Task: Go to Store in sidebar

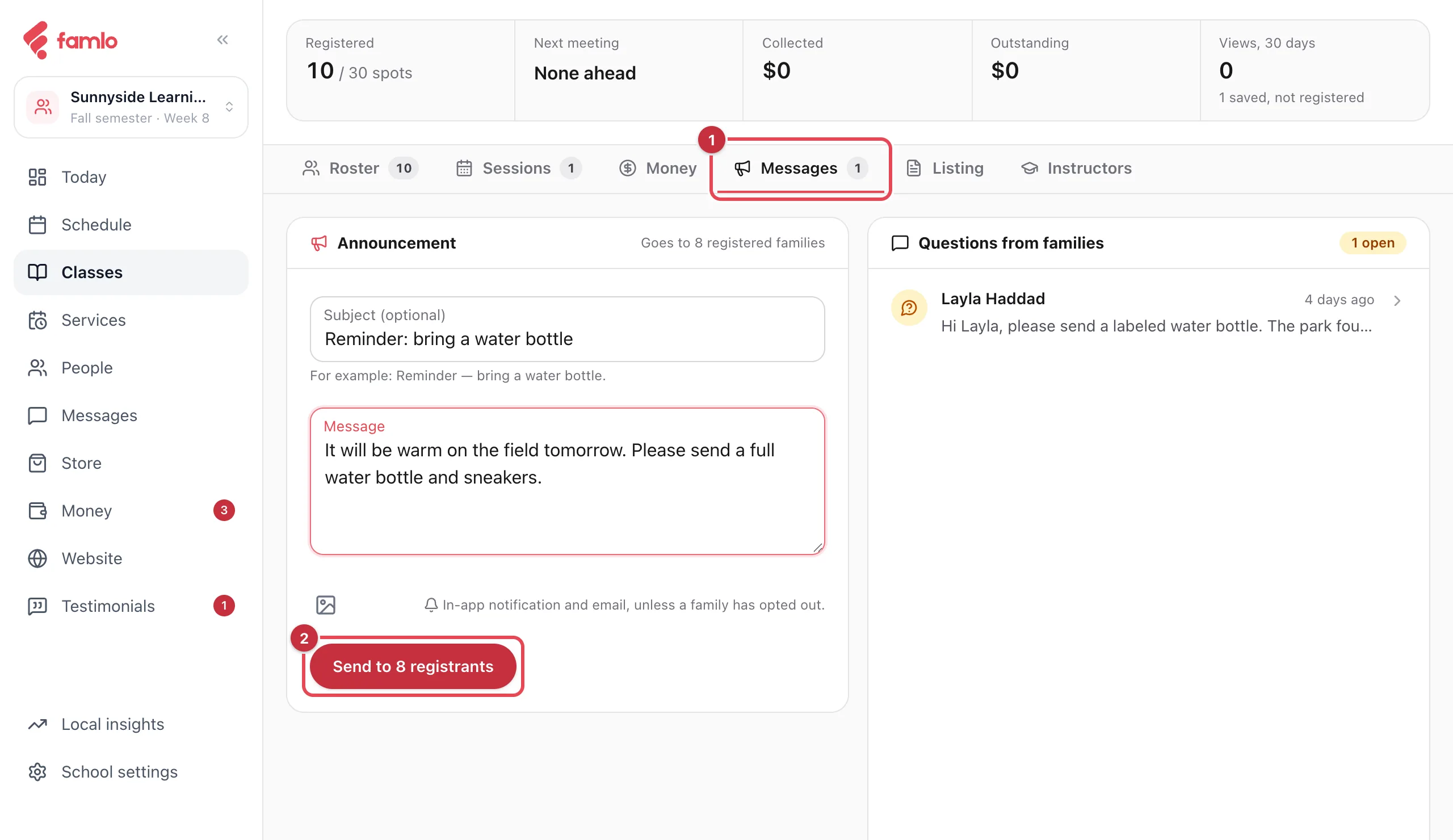Action: click(x=131, y=463)
